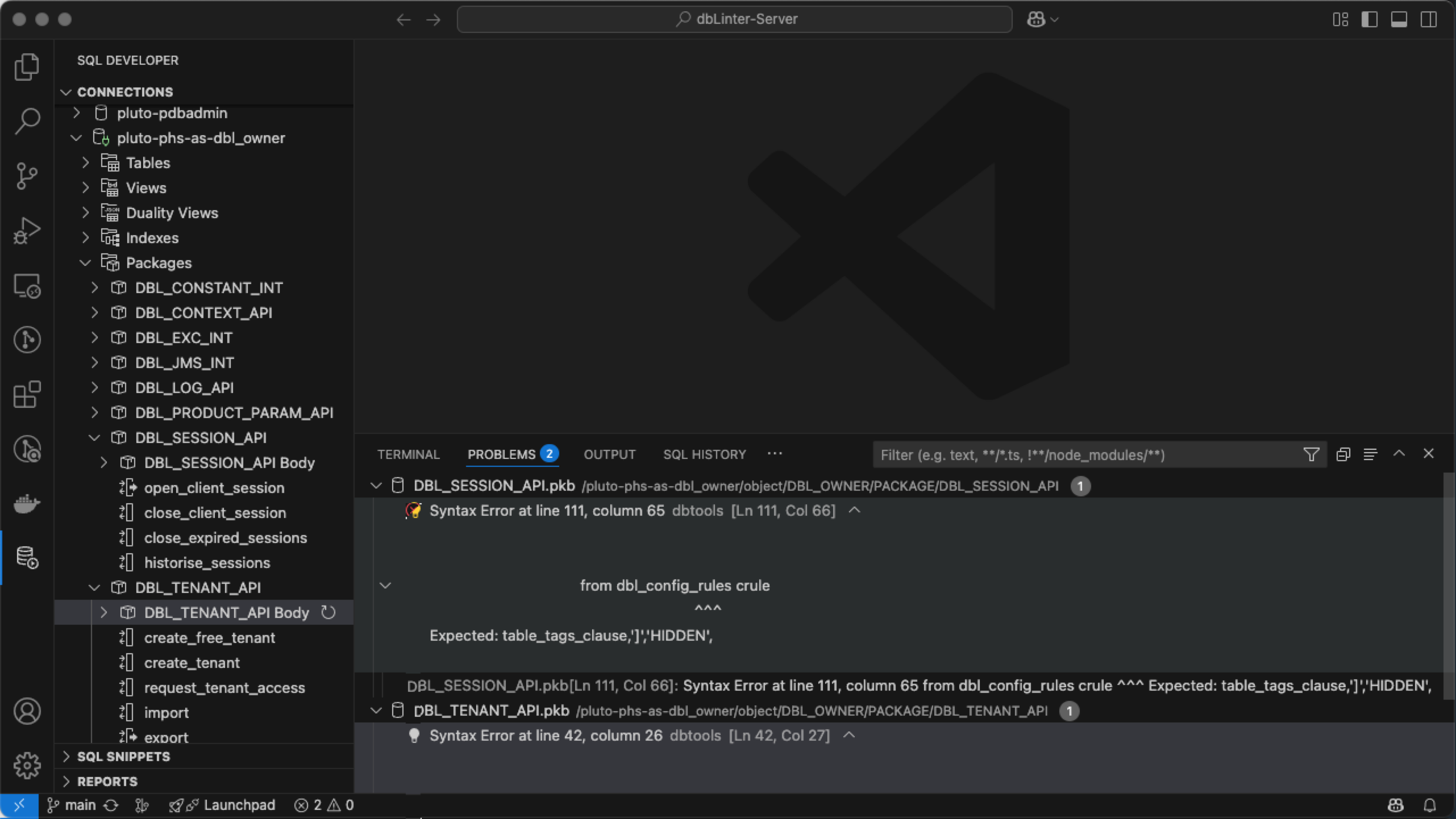Select historise_sessions procedure

pos(207,563)
